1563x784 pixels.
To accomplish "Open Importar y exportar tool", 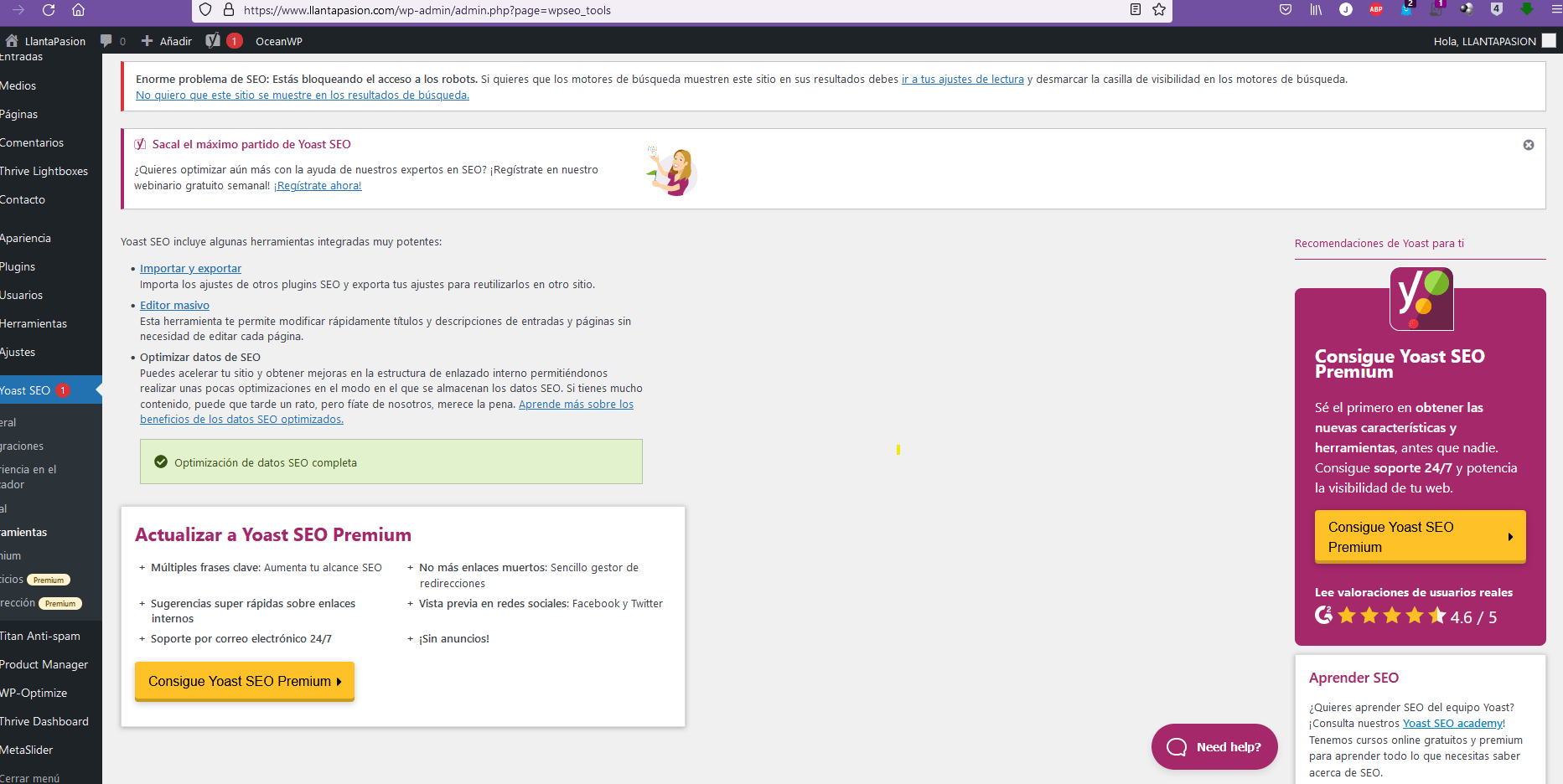I will point(190,269).
